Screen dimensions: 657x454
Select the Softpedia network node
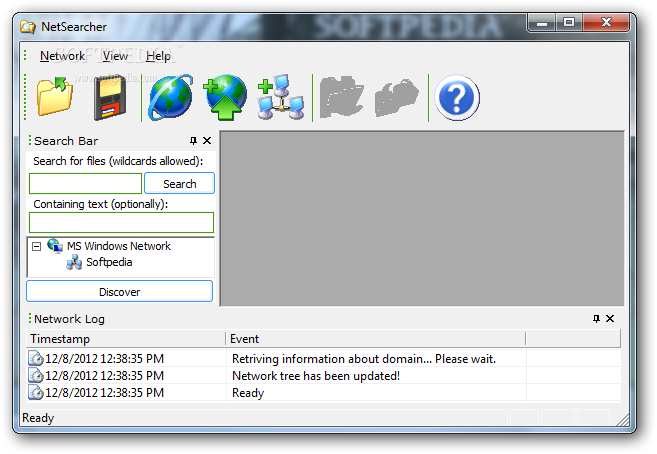pos(109,262)
